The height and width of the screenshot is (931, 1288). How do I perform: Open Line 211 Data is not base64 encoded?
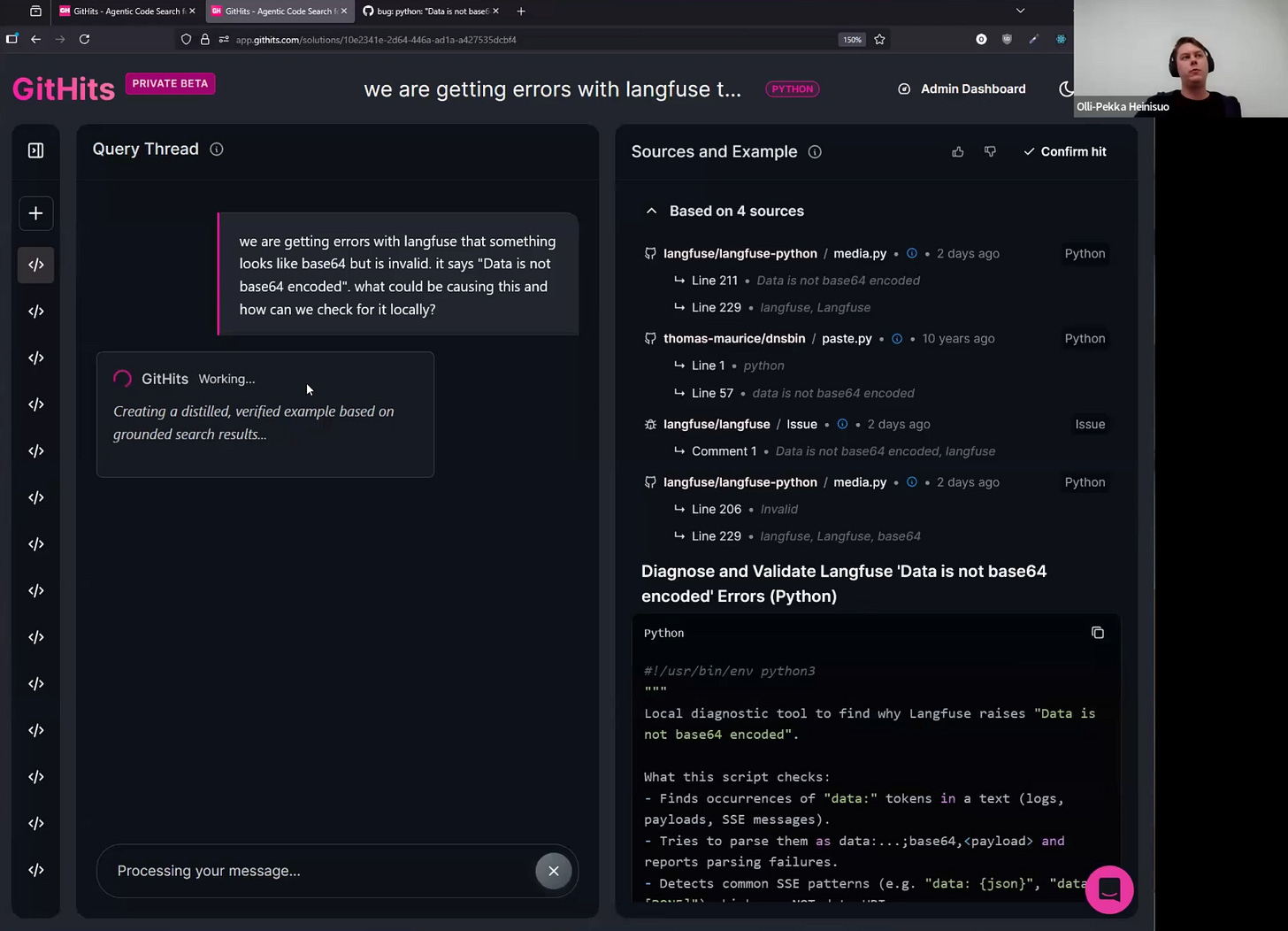point(805,281)
